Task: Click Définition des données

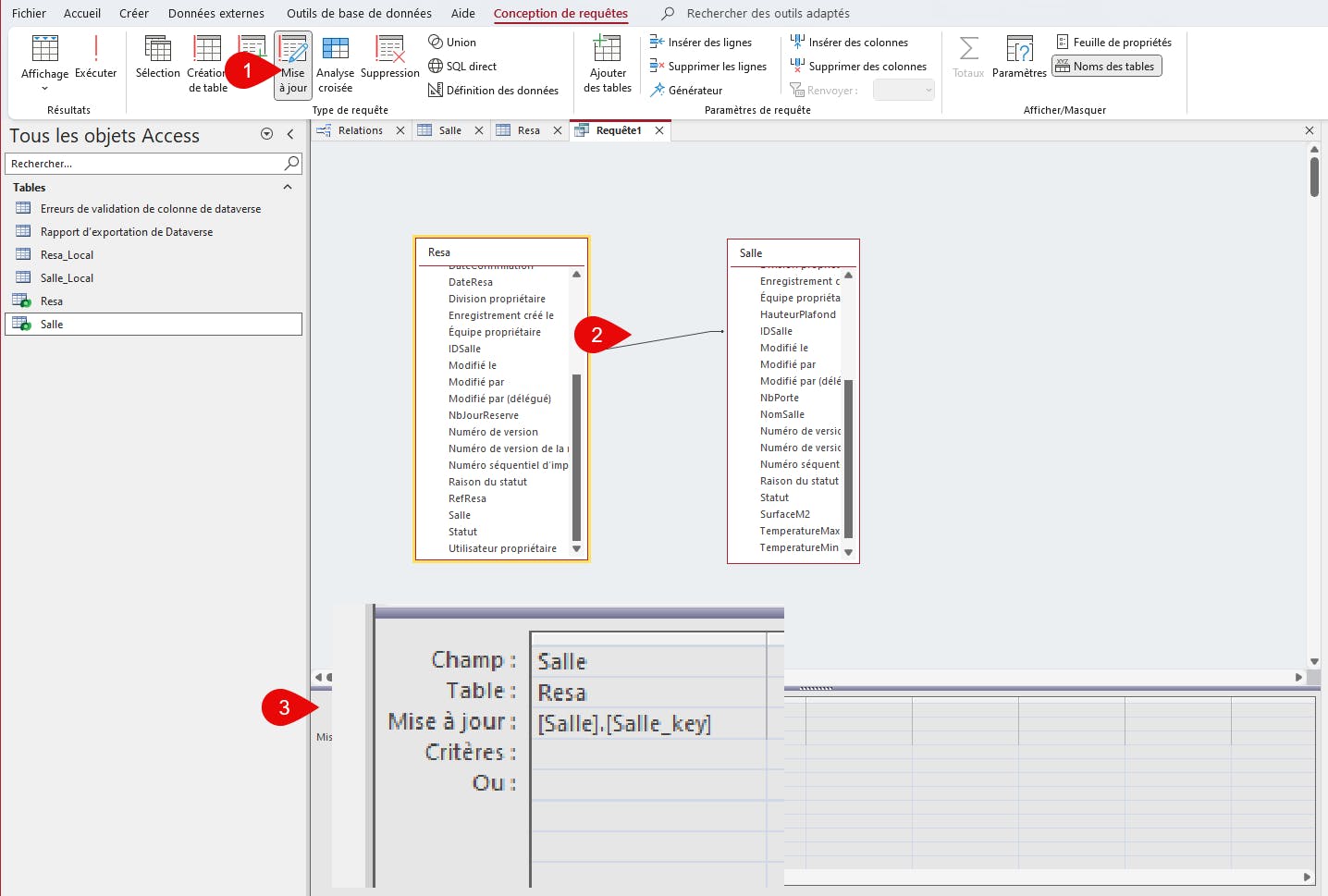Action: [493, 91]
